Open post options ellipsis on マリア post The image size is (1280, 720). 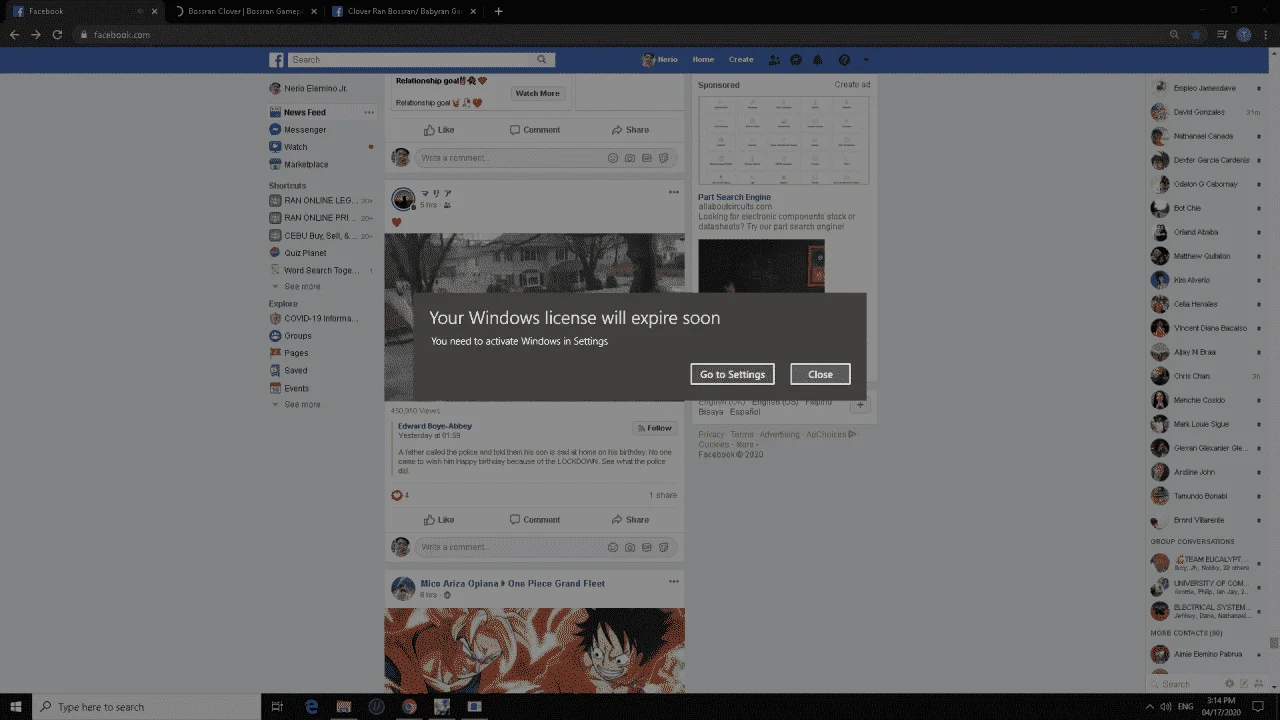tap(674, 192)
